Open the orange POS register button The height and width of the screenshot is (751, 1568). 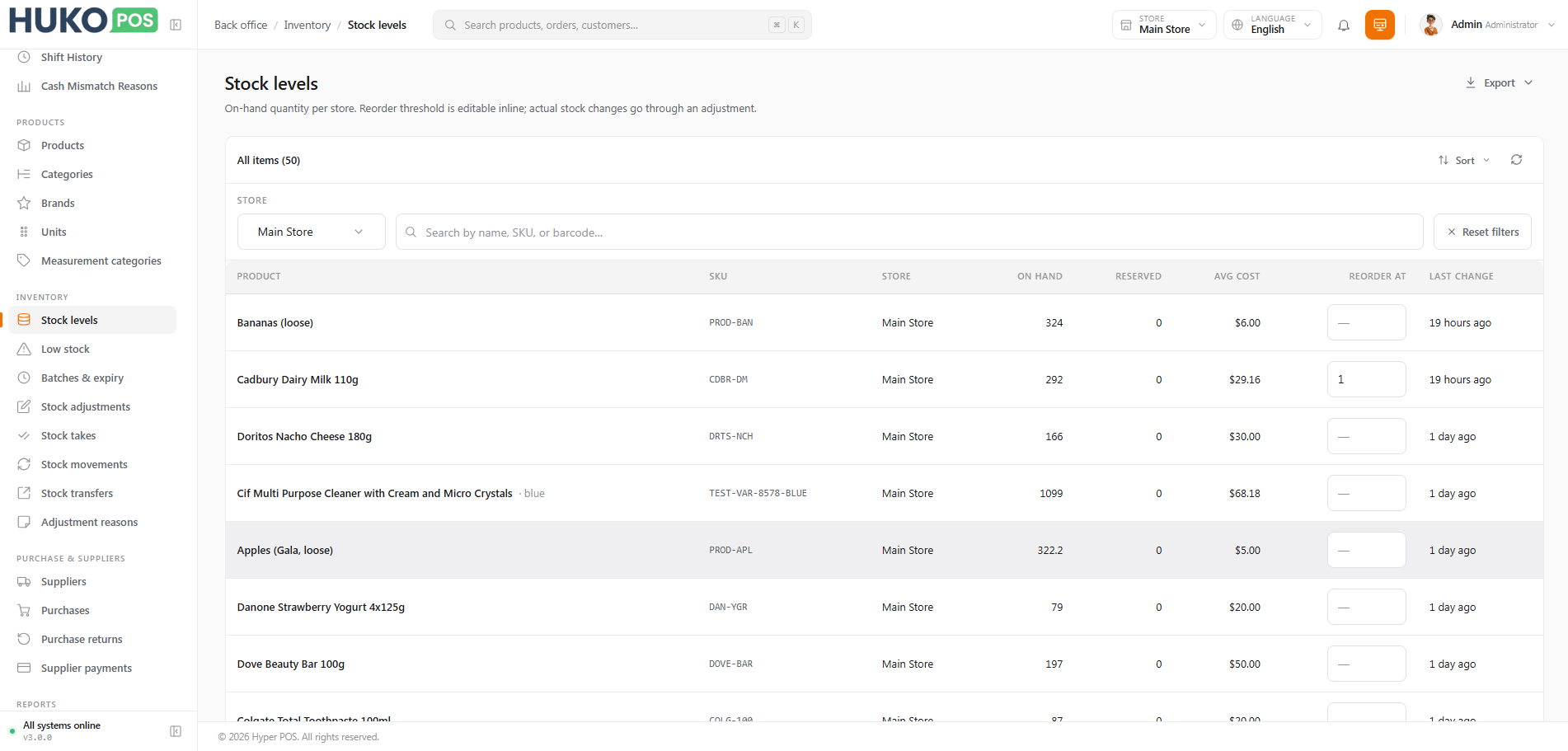point(1380,25)
